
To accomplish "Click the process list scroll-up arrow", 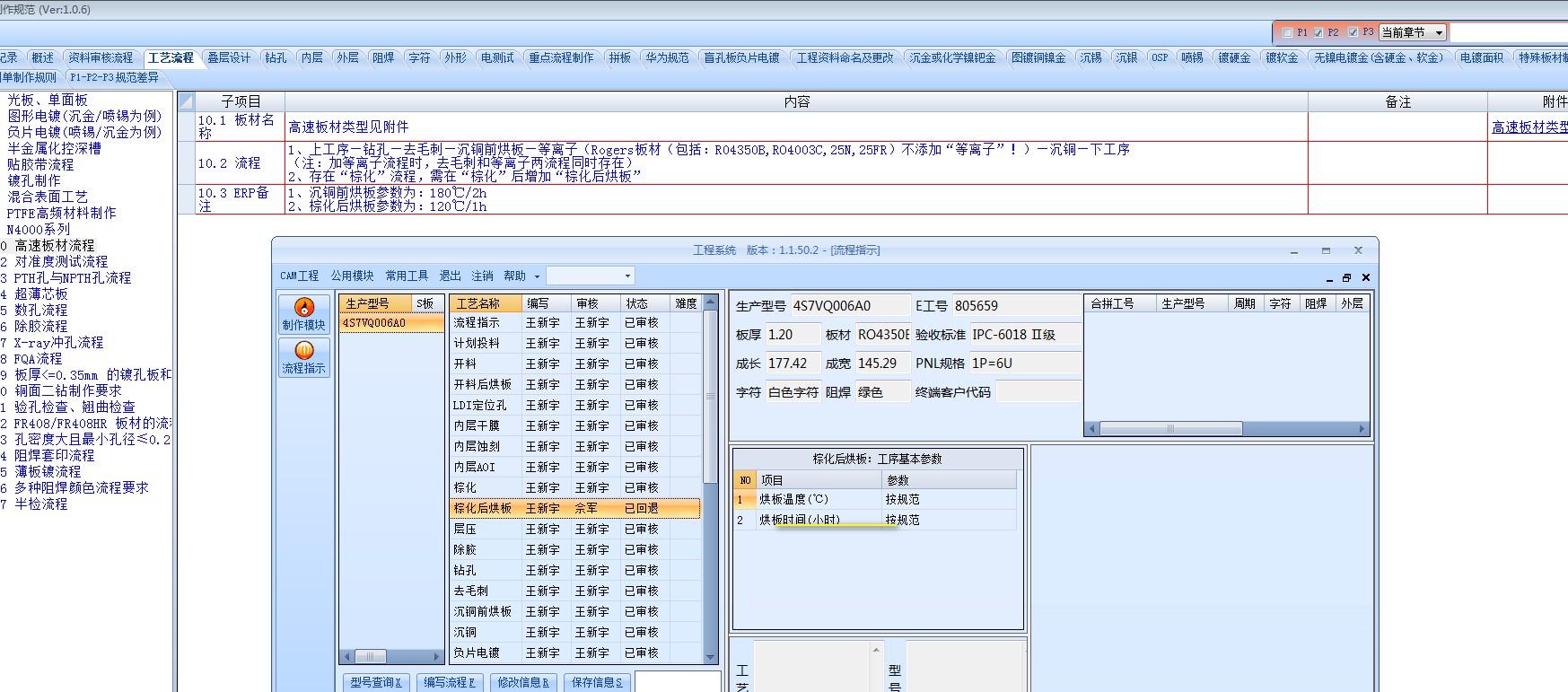I will click(711, 302).
